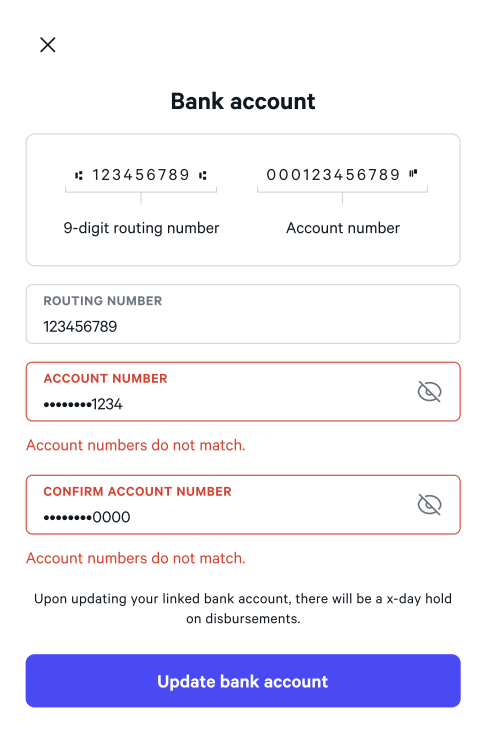Reveal the hidden account number digits
The height and width of the screenshot is (731, 481).
click(x=429, y=392)
